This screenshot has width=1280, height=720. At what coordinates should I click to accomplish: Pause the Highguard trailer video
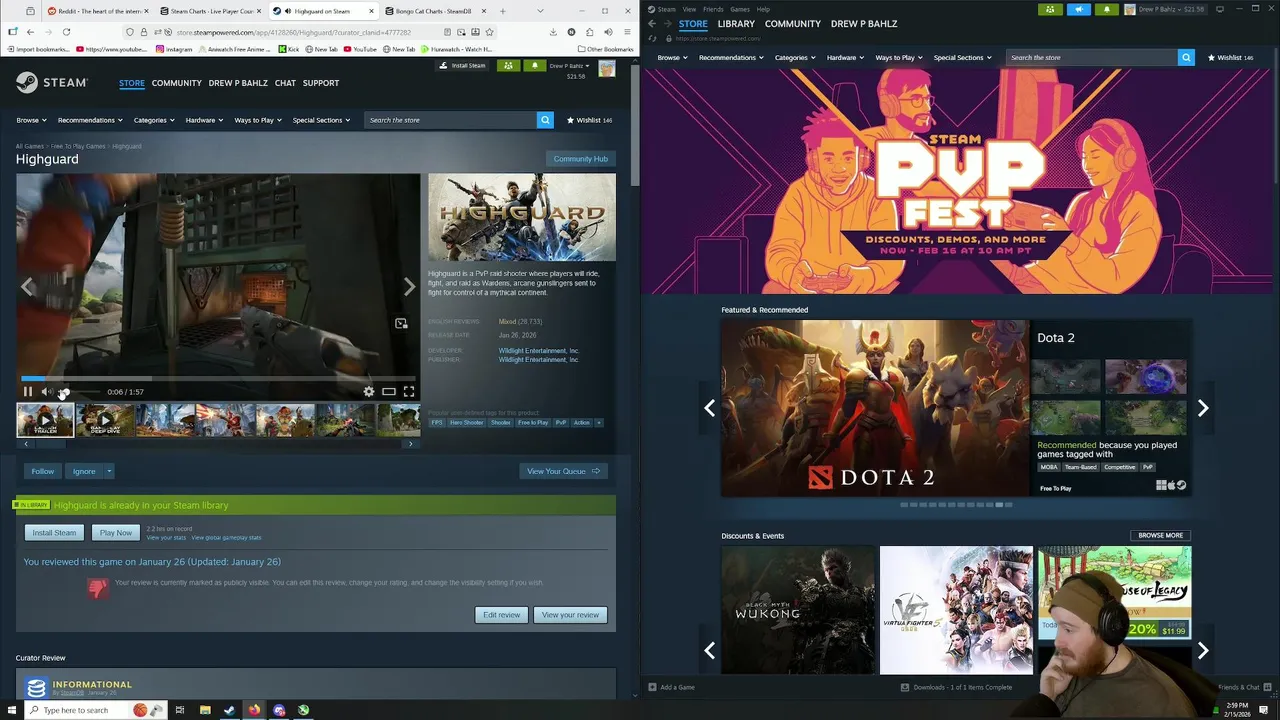coord(28,392)
